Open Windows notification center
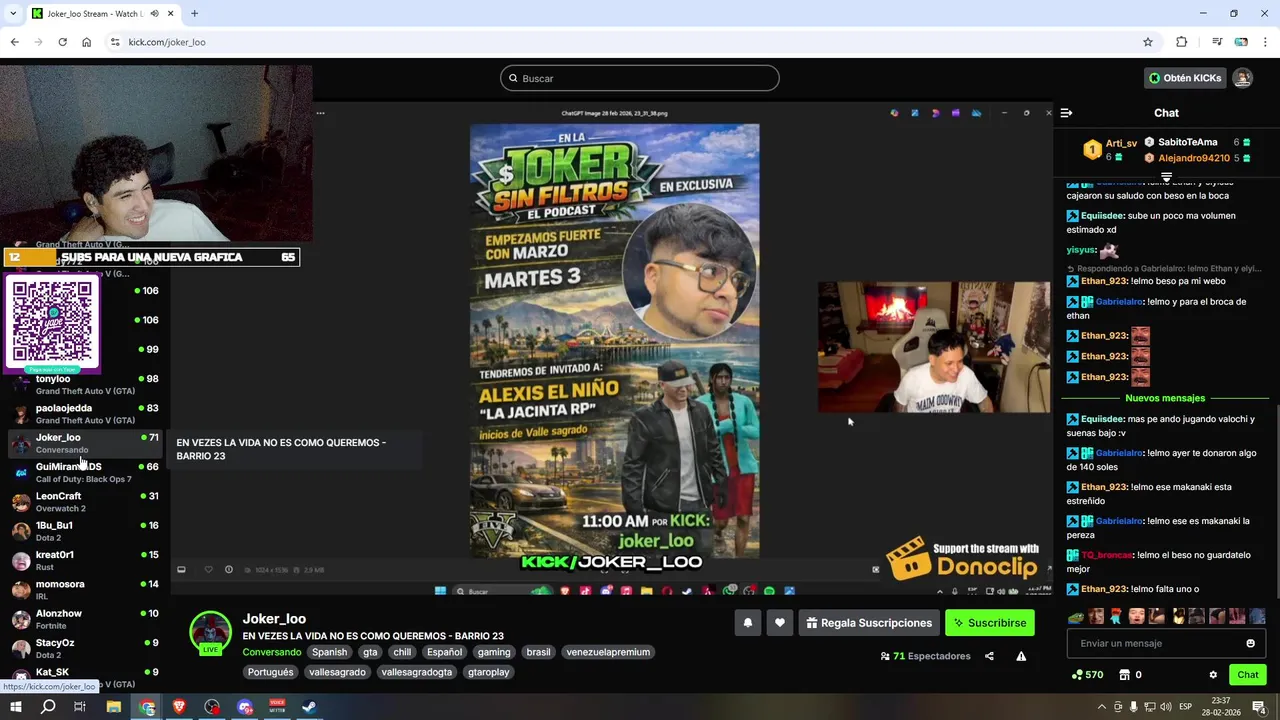1280x720 pixels. (1262, 707)
